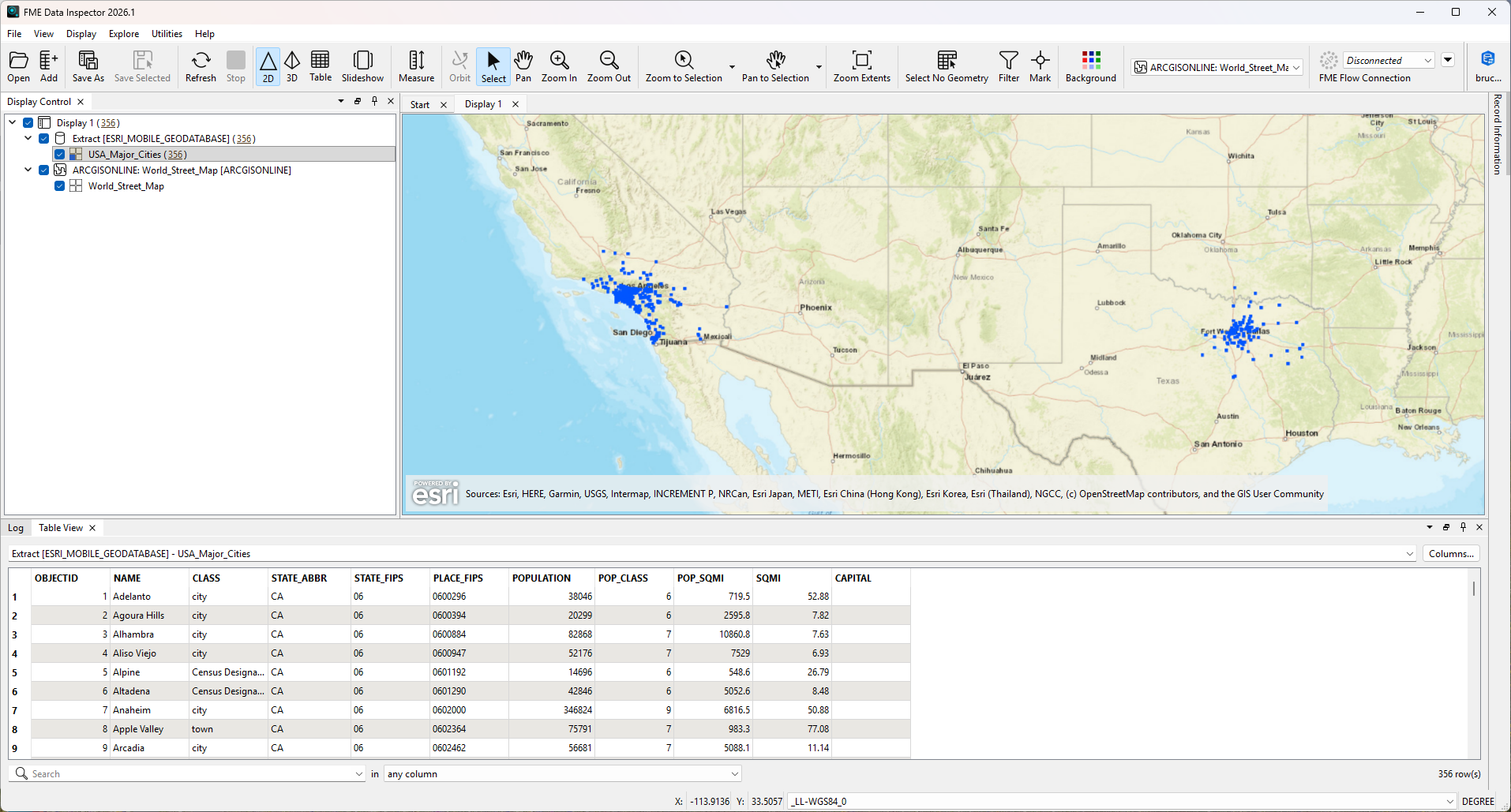The image size is (1511, 812).
Task: Click Select No Geometry icon
Action: click(x=947, y=66)
